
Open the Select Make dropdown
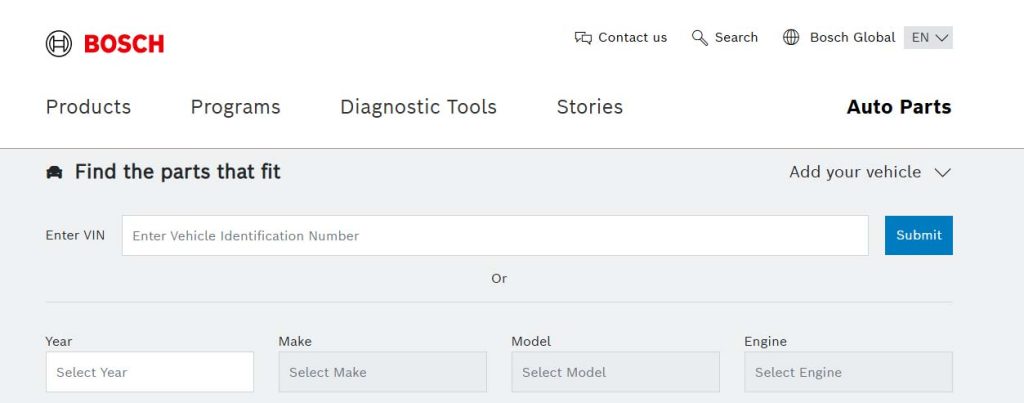pyautogui.click(x=383, y=372)
